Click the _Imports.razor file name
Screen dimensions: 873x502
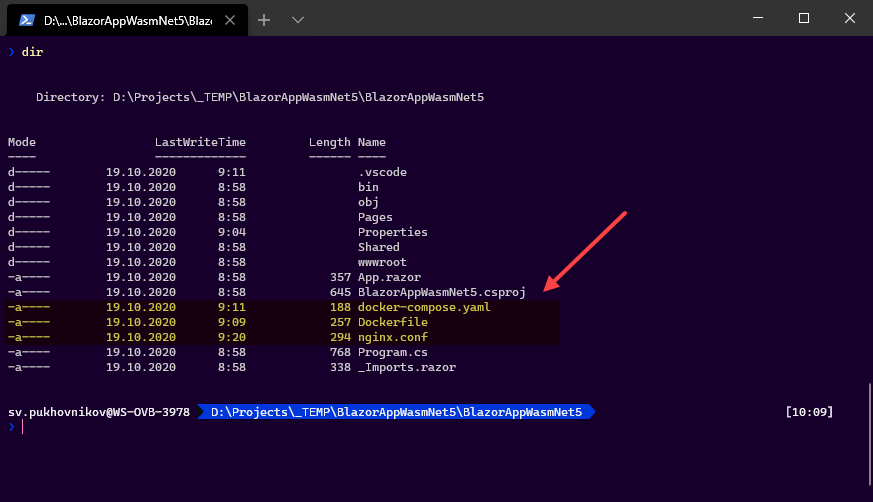407,368
